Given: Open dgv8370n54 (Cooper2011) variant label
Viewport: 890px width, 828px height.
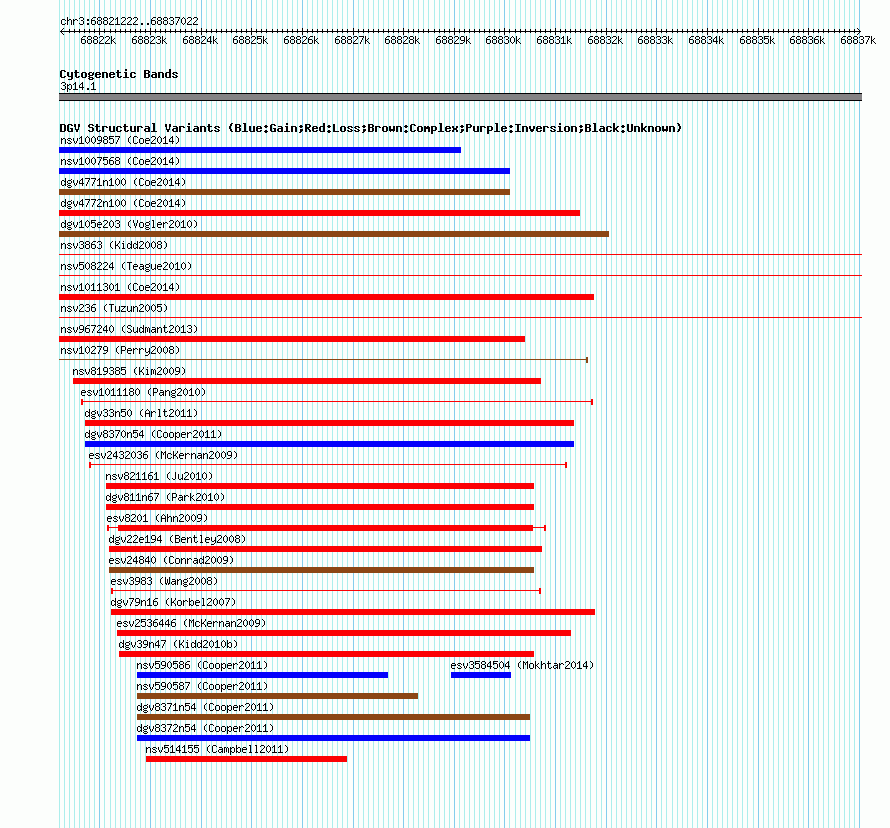Looking at the screenshot, I should [x=153, y=434].
